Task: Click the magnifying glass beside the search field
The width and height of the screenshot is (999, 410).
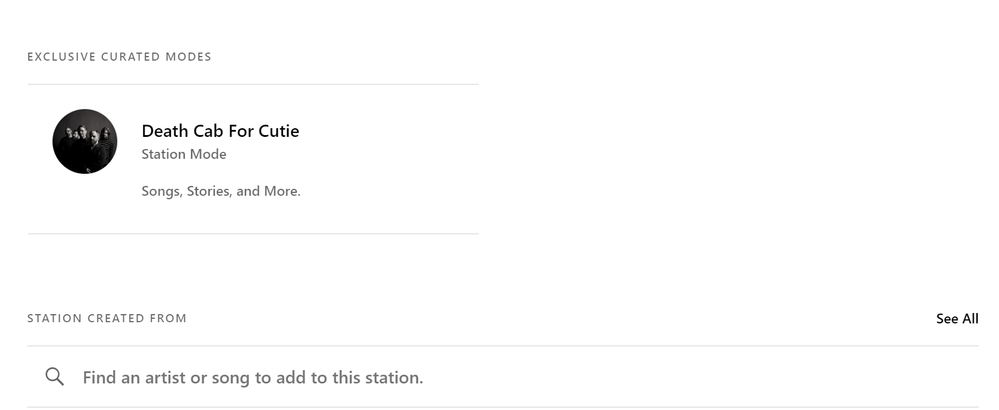Action: pyautogui.click(x=55, y=377)
